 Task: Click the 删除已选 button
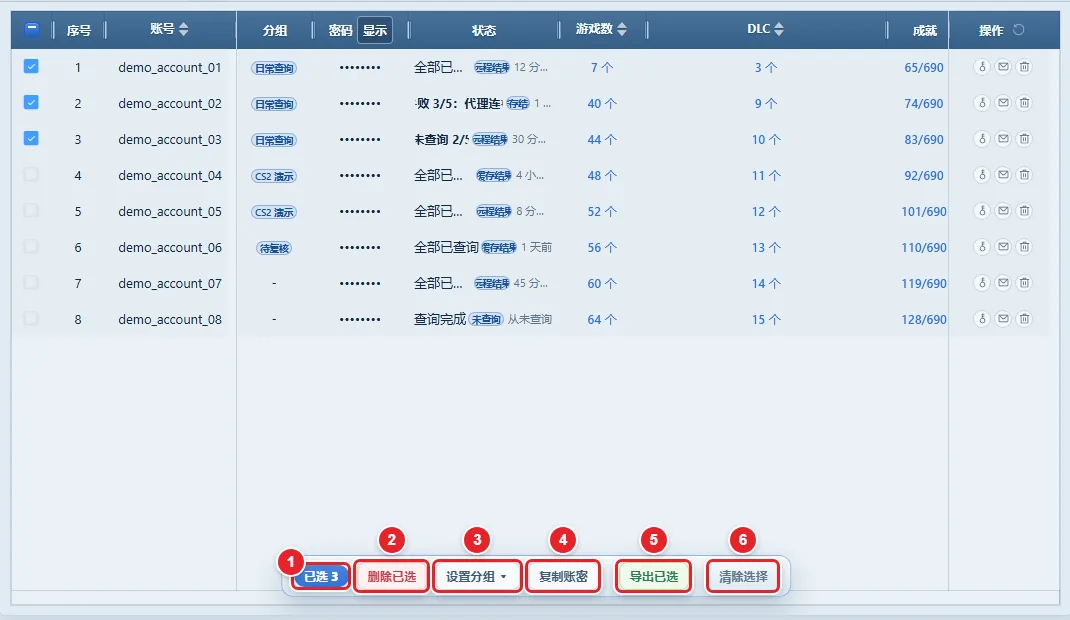[x=392, y=576]
